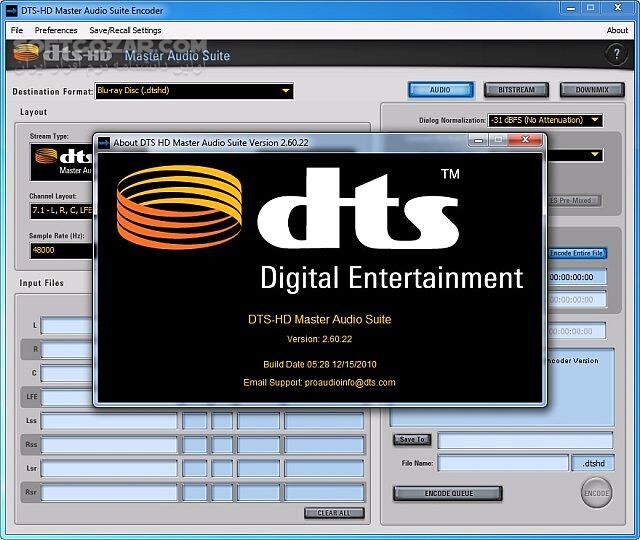Click the C channel input file field
640x540 pixels.
click(67, 373)
